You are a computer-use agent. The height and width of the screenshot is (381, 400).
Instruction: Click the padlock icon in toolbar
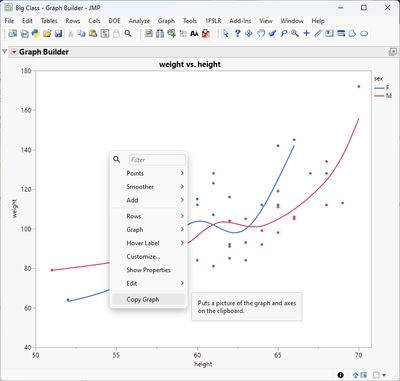116,33
